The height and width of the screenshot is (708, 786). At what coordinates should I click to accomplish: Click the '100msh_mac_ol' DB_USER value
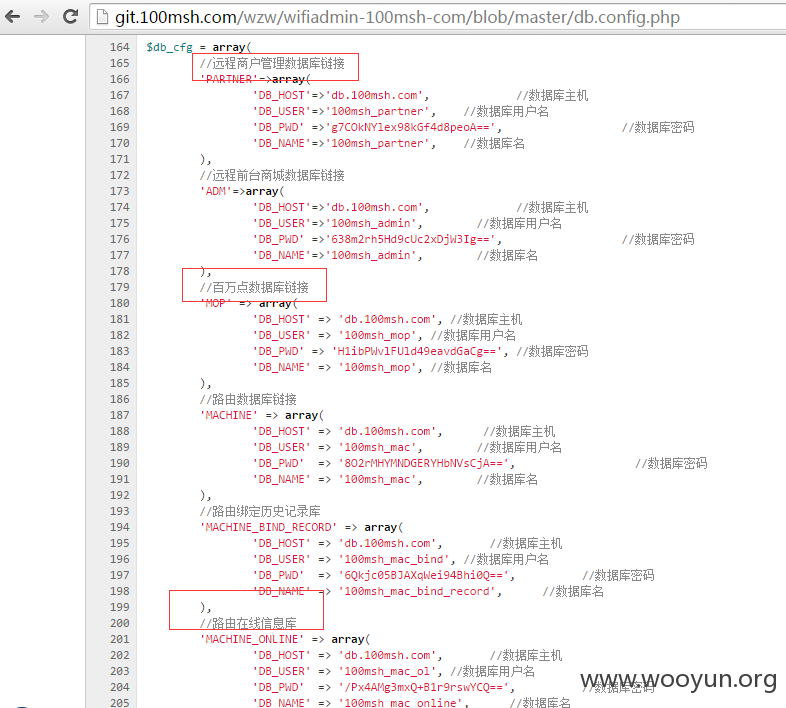pyautogui.click(x=387, y=671)
